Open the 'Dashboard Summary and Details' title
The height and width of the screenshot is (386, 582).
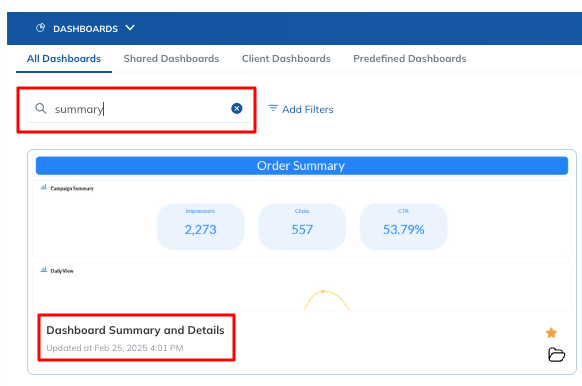(x=135, y=330)
